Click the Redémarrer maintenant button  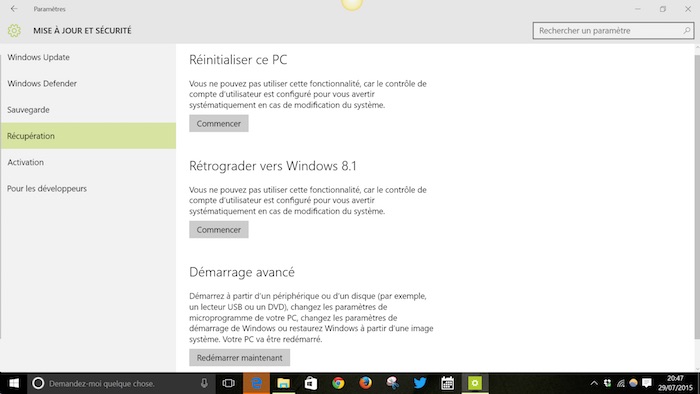tap(240, 358)
